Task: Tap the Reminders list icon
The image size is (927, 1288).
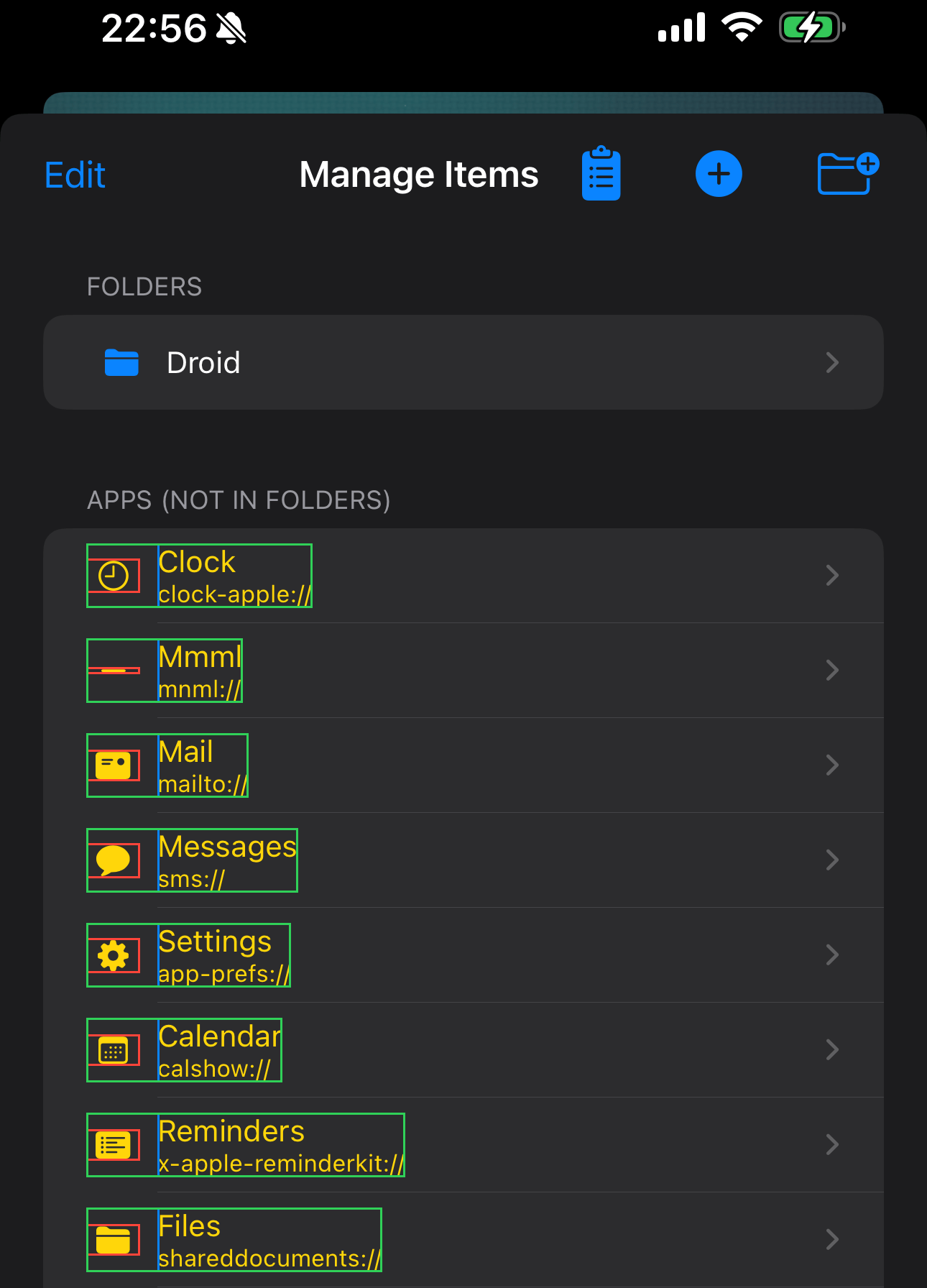Action: (114, 1144)
